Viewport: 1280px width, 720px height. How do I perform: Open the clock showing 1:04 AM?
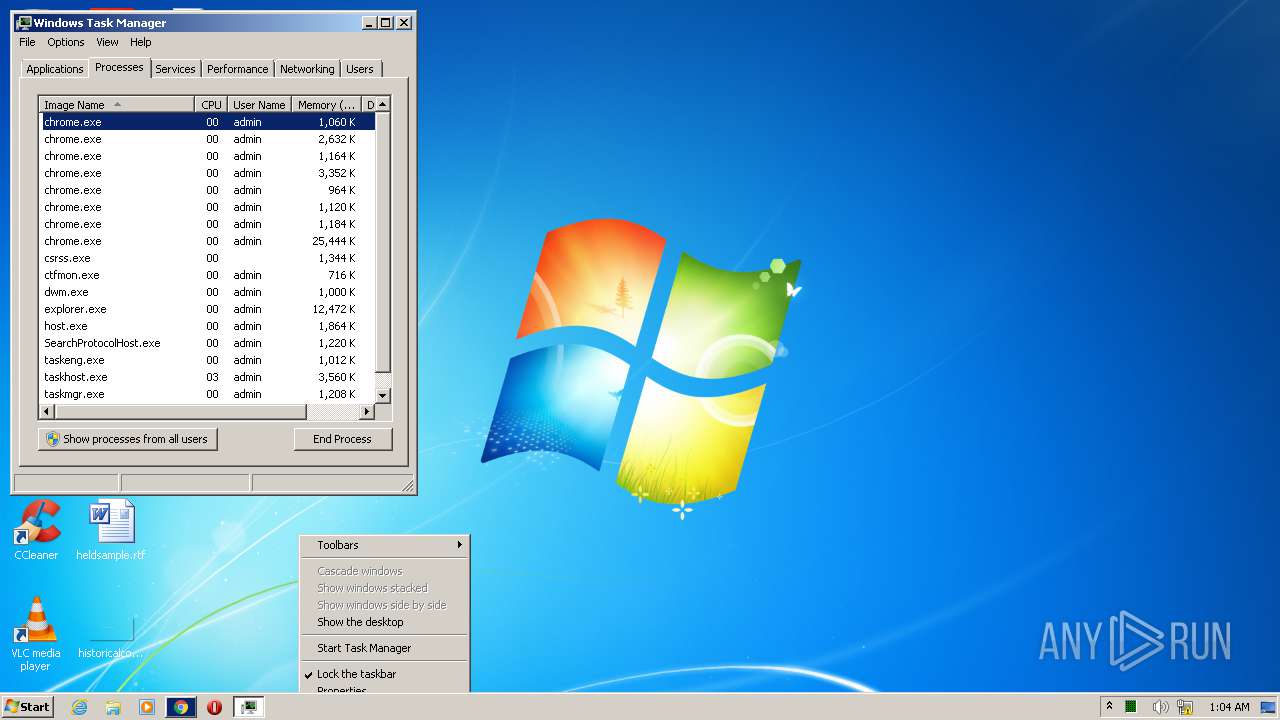tap(1229, 707)
